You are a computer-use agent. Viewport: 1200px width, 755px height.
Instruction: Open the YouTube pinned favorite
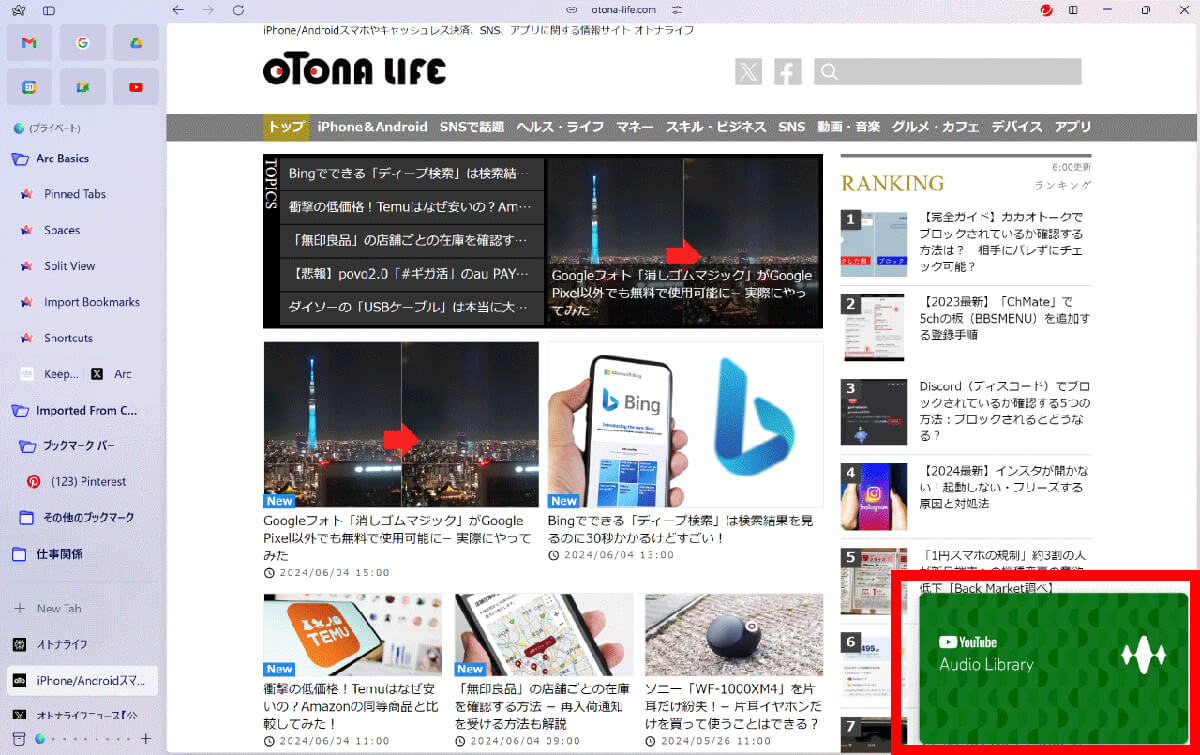[135, 87]
